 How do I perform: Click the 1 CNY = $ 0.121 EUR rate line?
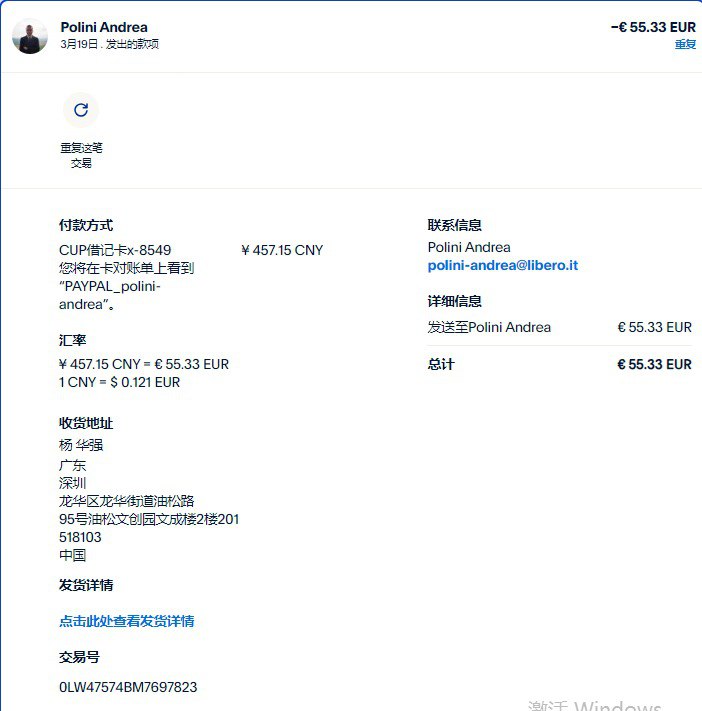click(119, 382)
